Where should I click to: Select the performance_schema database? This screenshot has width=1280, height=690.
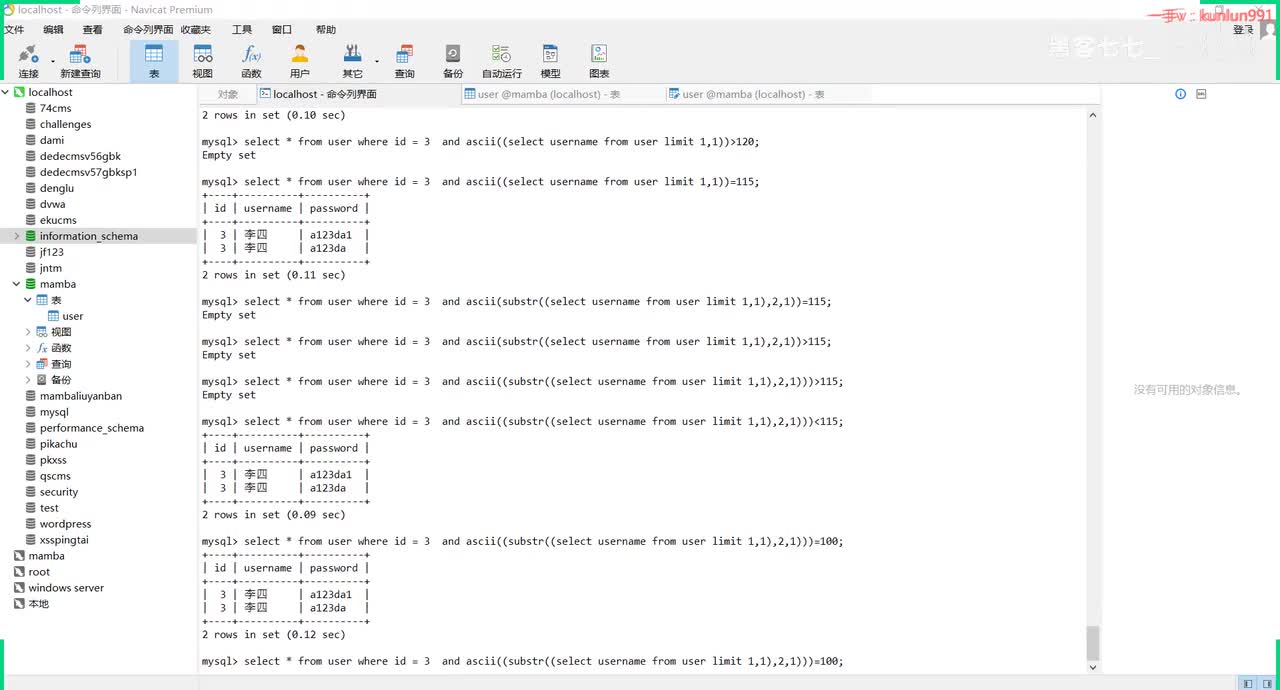tap(91, 428)
